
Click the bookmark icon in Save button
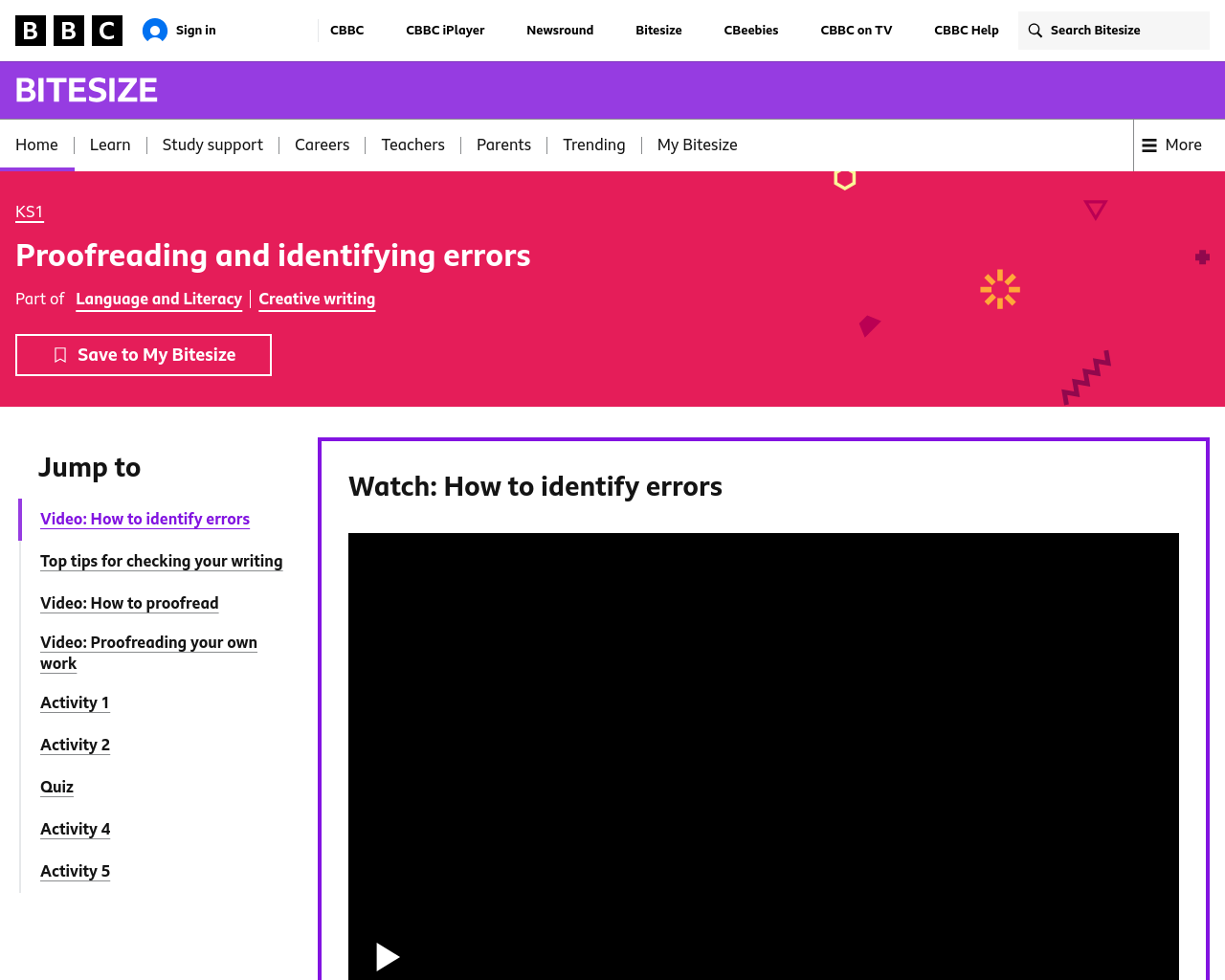point(60,355)
